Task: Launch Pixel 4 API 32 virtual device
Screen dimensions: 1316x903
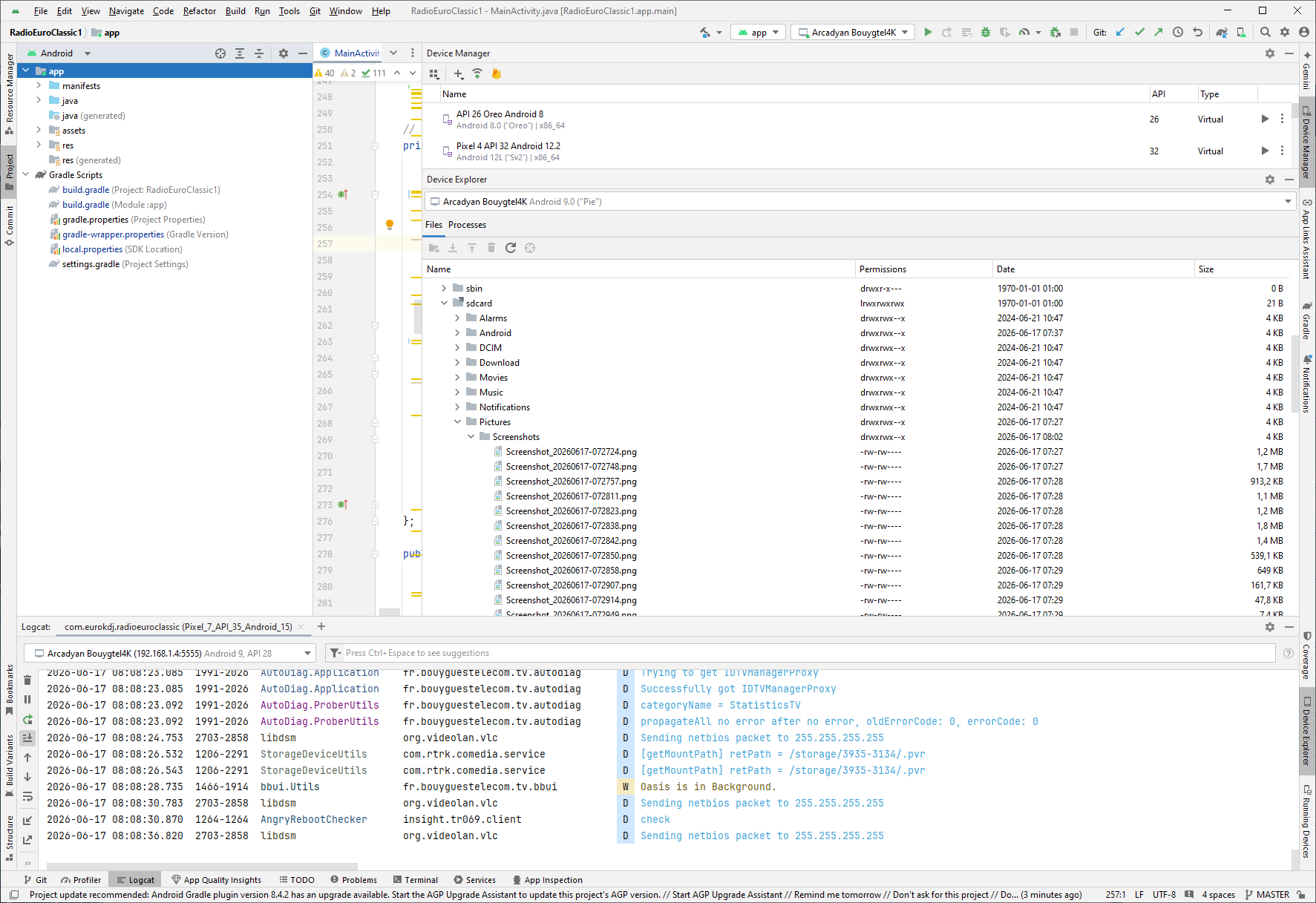Action: 1265,151
